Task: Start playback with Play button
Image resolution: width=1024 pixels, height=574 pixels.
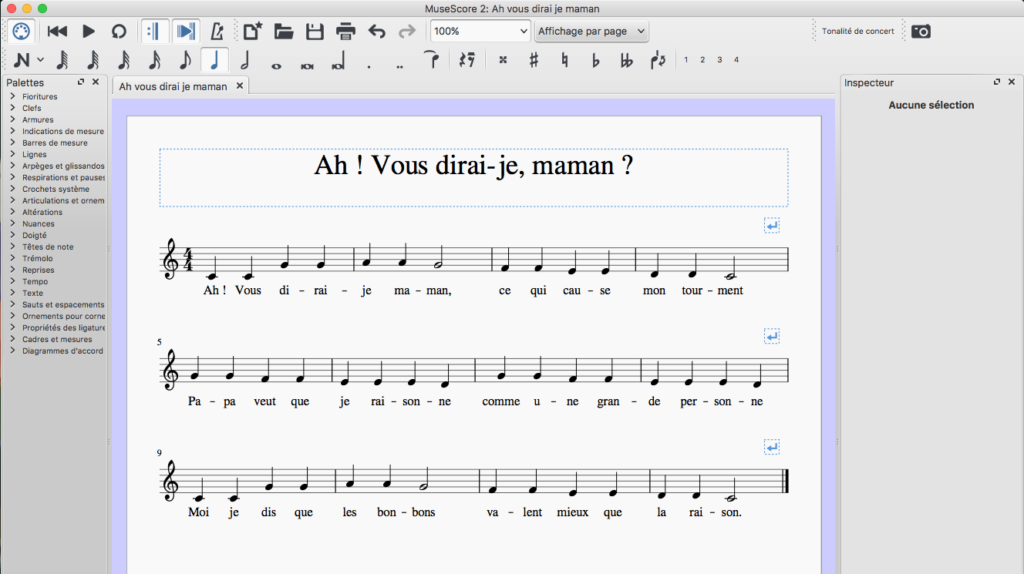Action: tap(88, 31)
